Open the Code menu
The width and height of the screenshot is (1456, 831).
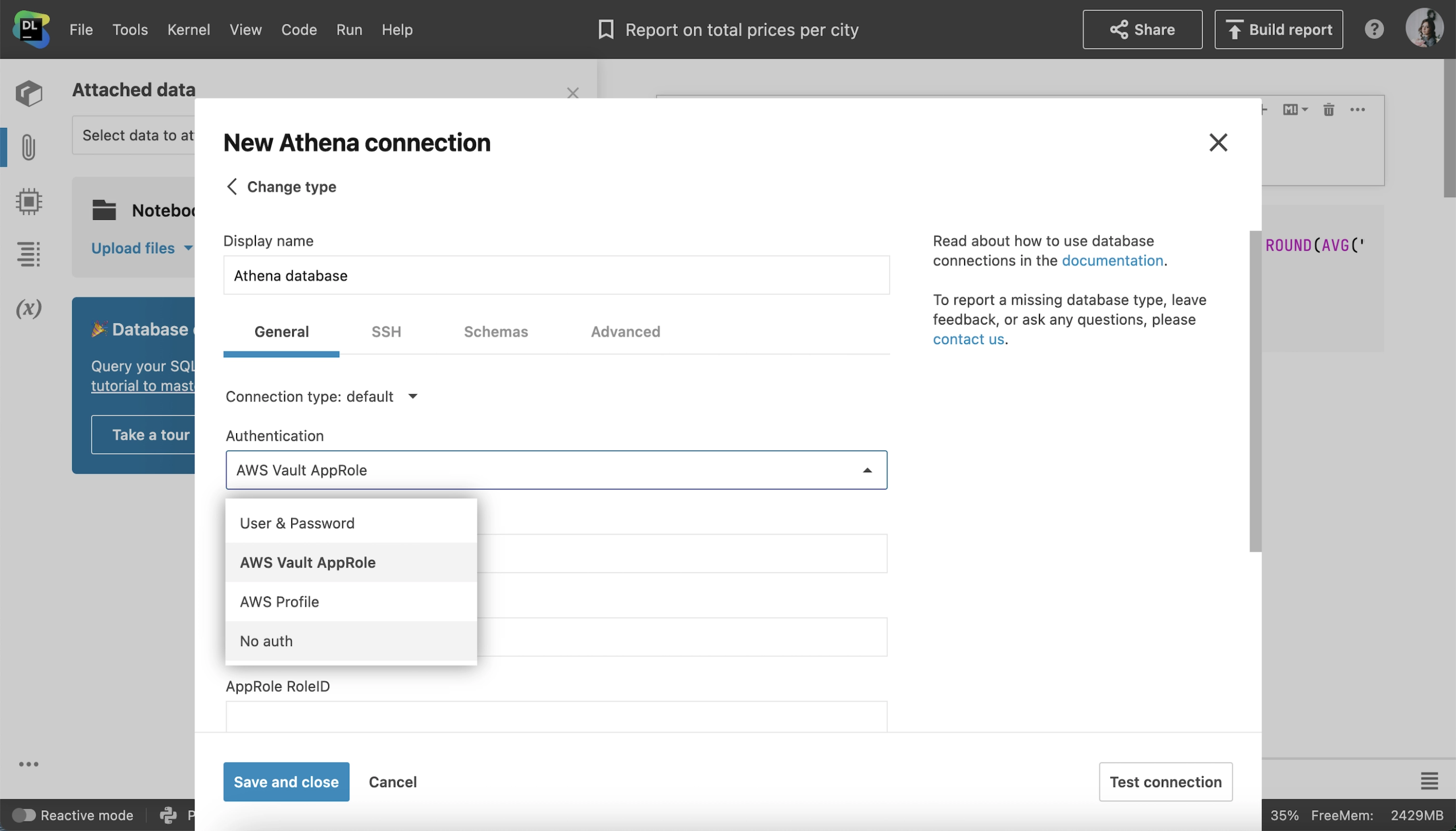[x=299, y=29]
